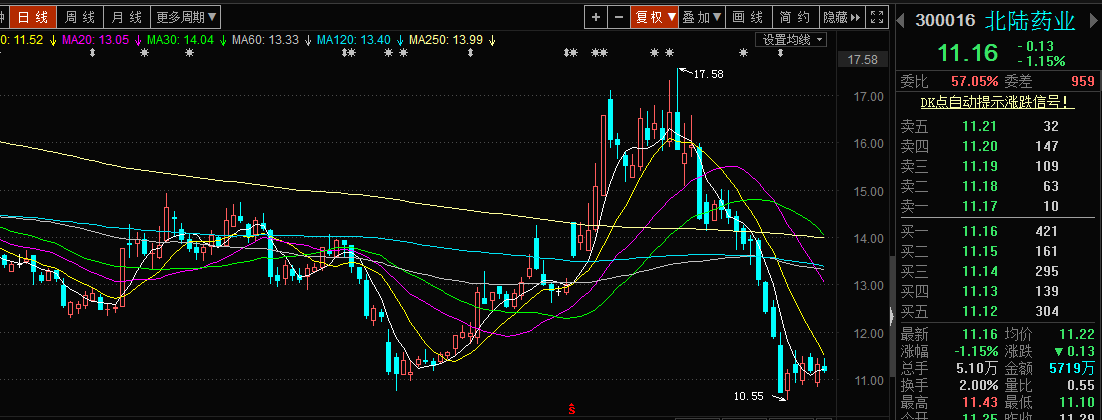Open 复权 price adjustment dropdown
This screenshot has width=1102, height=420.
pyautogui.click(x=655, y=17)
